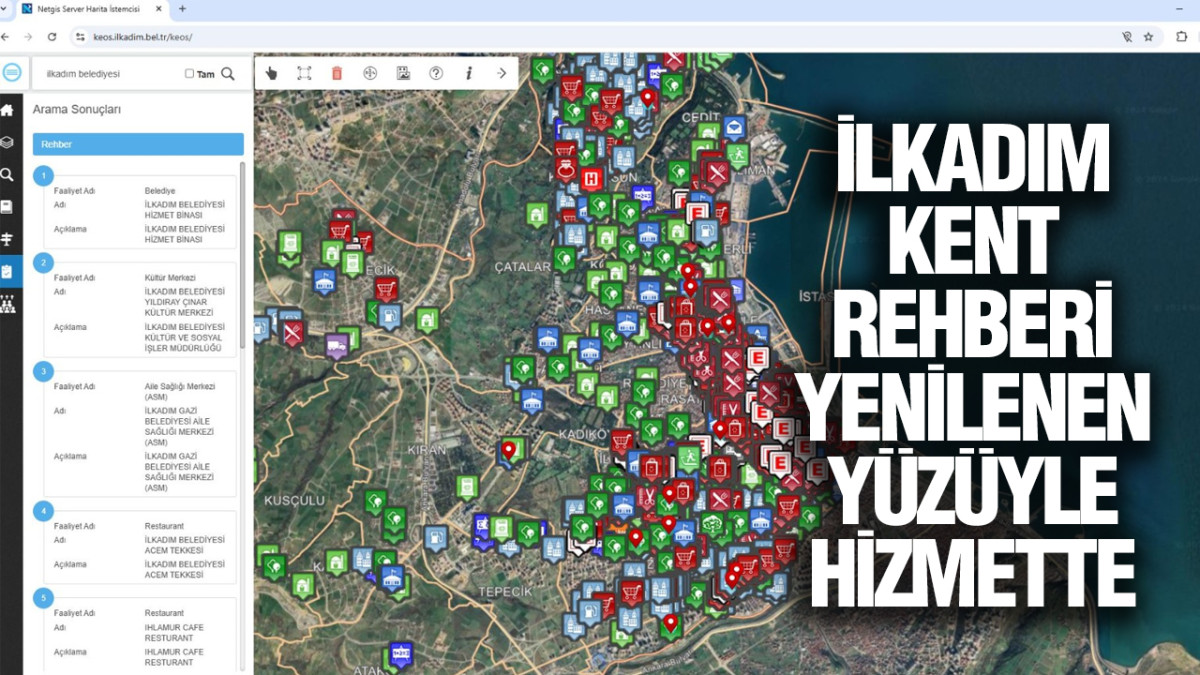The width and height of the screenshot is (1200, 675).
Task: Click the magnifier search button
Action: pos(228,73)
